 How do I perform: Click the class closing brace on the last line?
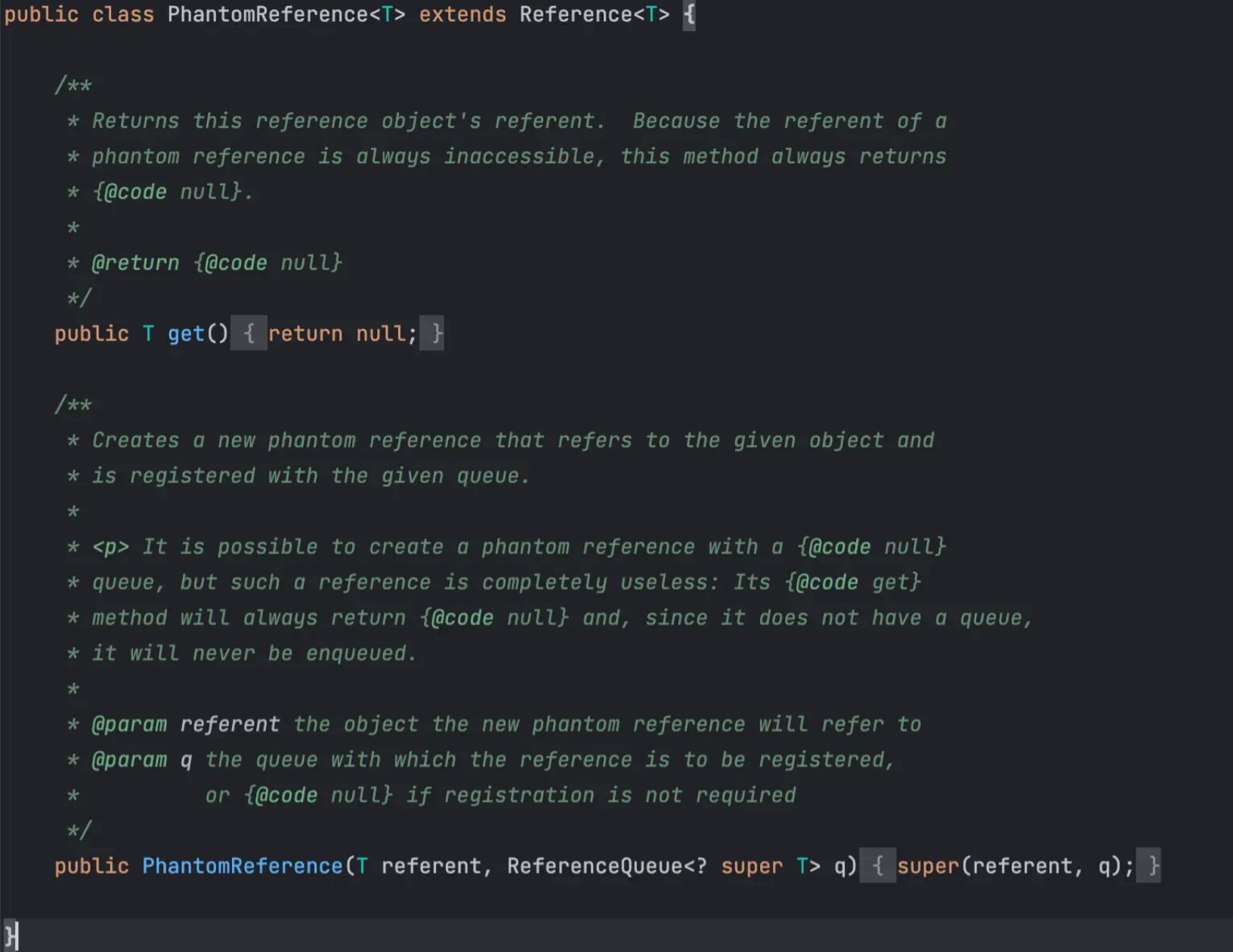click(11, 935)
